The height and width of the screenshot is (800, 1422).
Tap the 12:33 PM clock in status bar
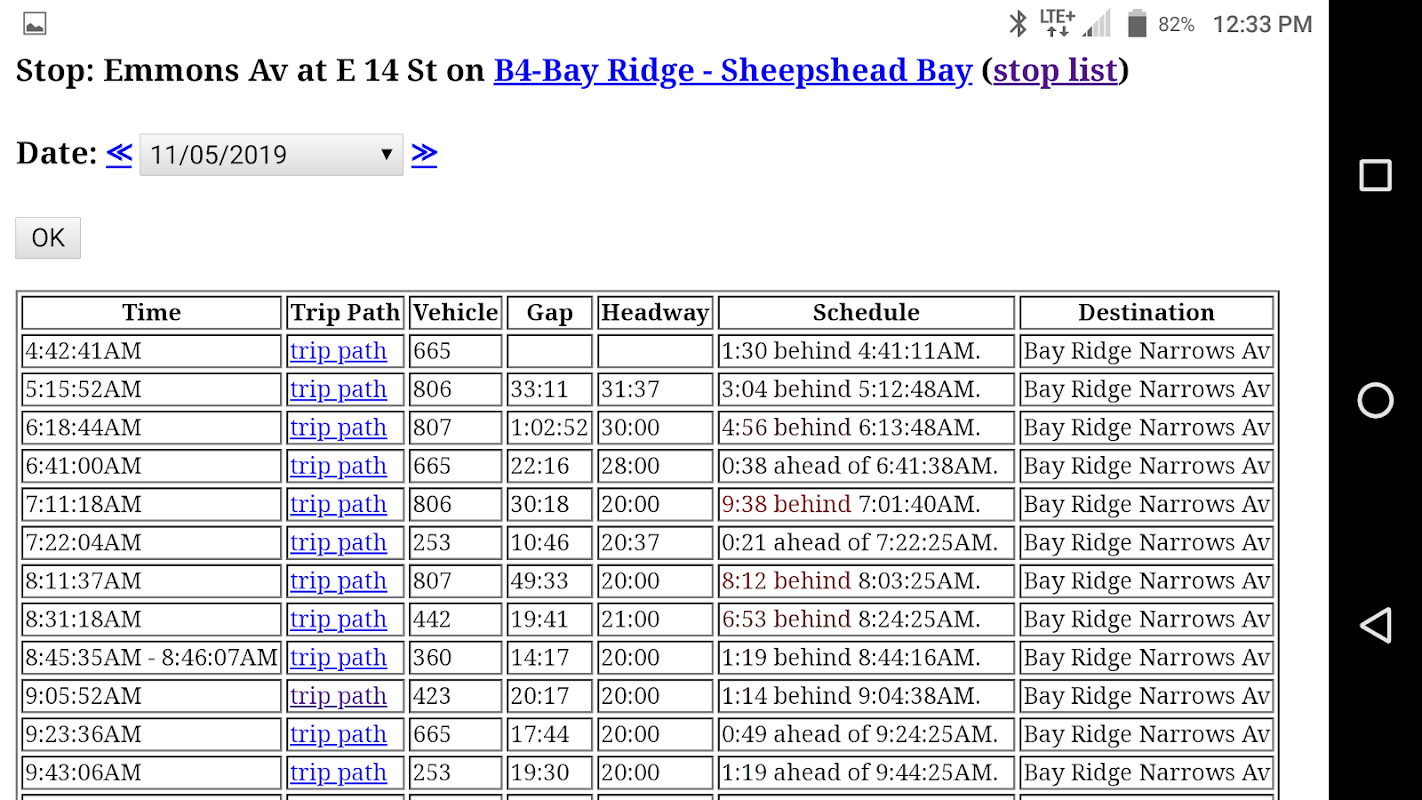tap(1262, 24)
